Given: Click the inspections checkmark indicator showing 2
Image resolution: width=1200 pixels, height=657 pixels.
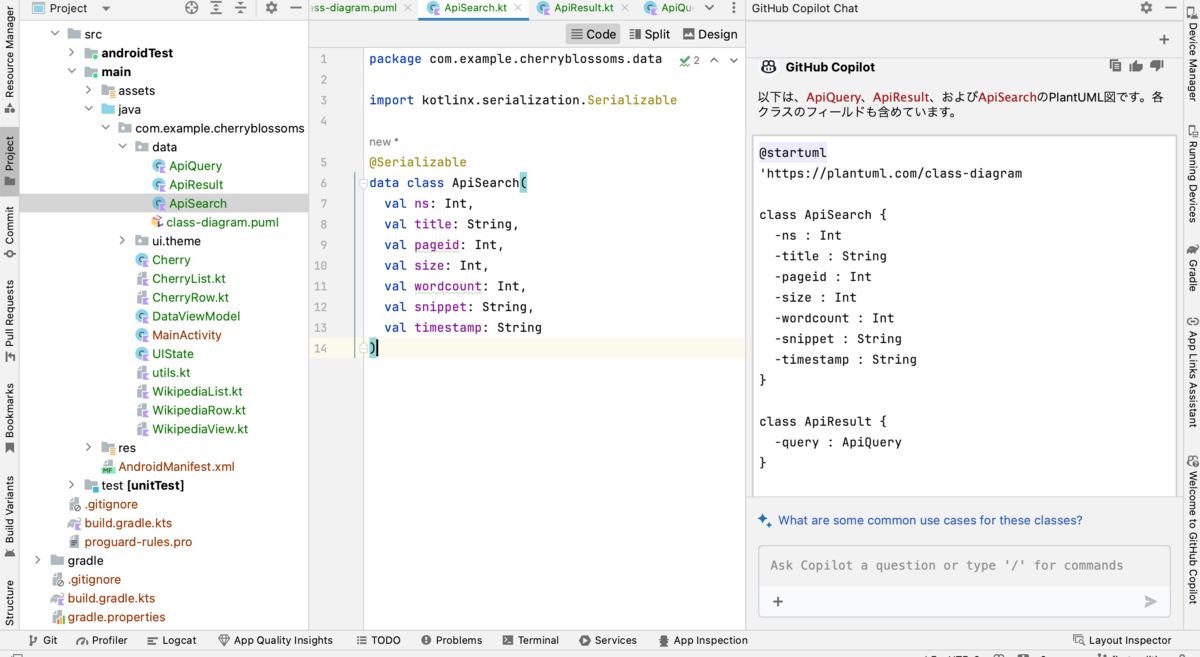Looking at the screenshot, I should [690, 60].
